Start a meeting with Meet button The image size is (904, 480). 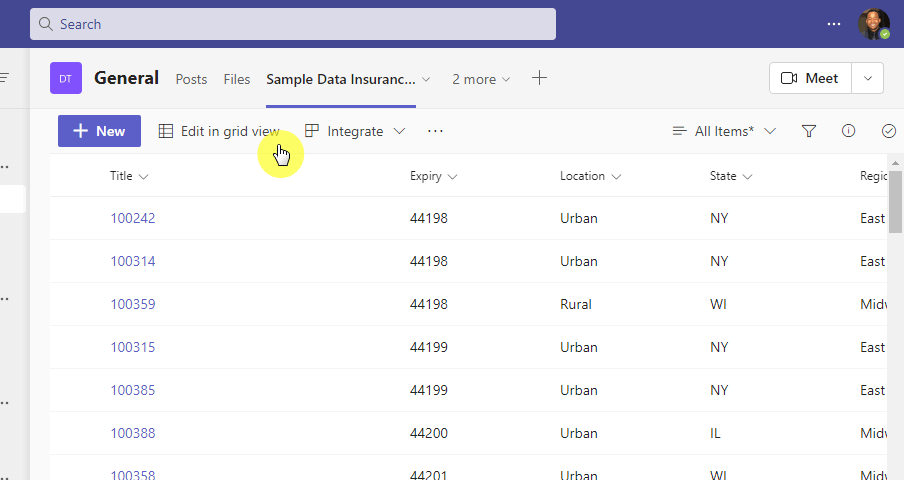pos(810,78)
